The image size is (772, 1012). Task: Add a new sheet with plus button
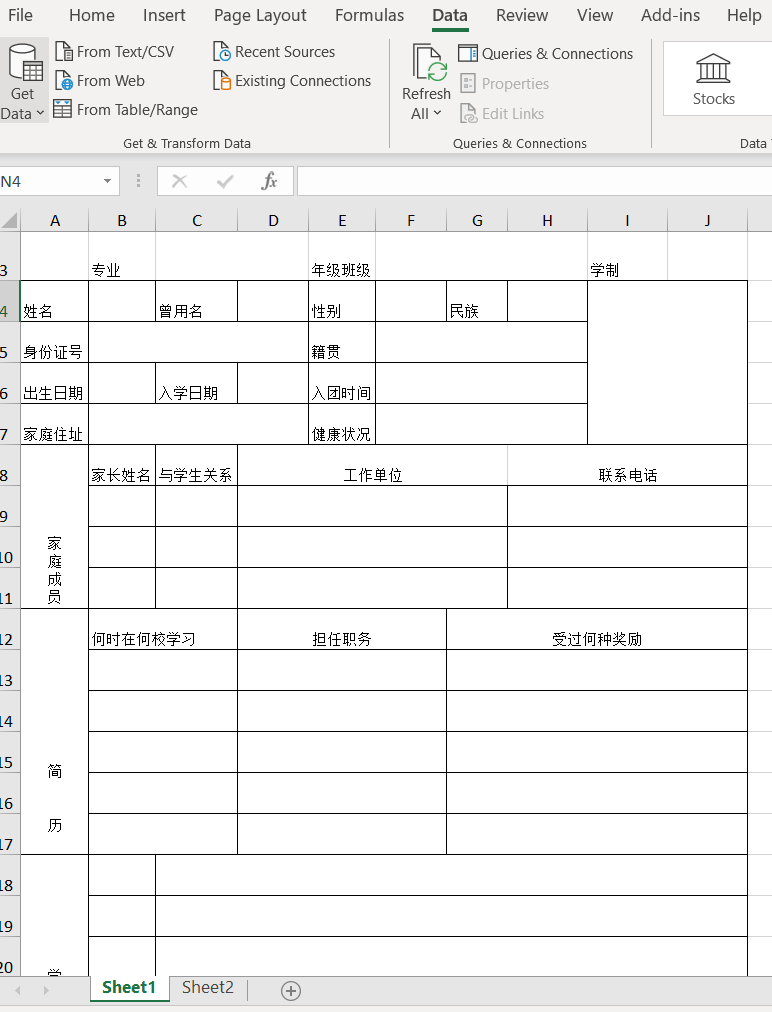[x=291, y=990]
